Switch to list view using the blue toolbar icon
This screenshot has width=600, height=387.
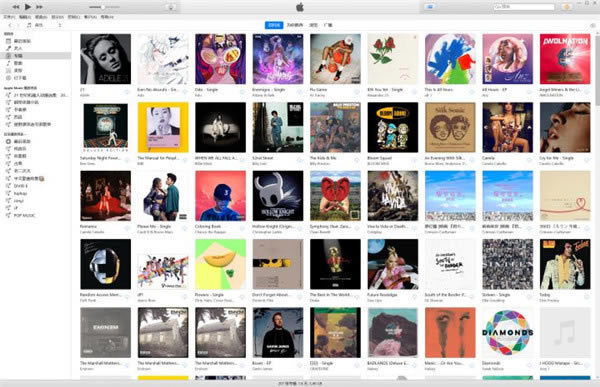point(430,7)
